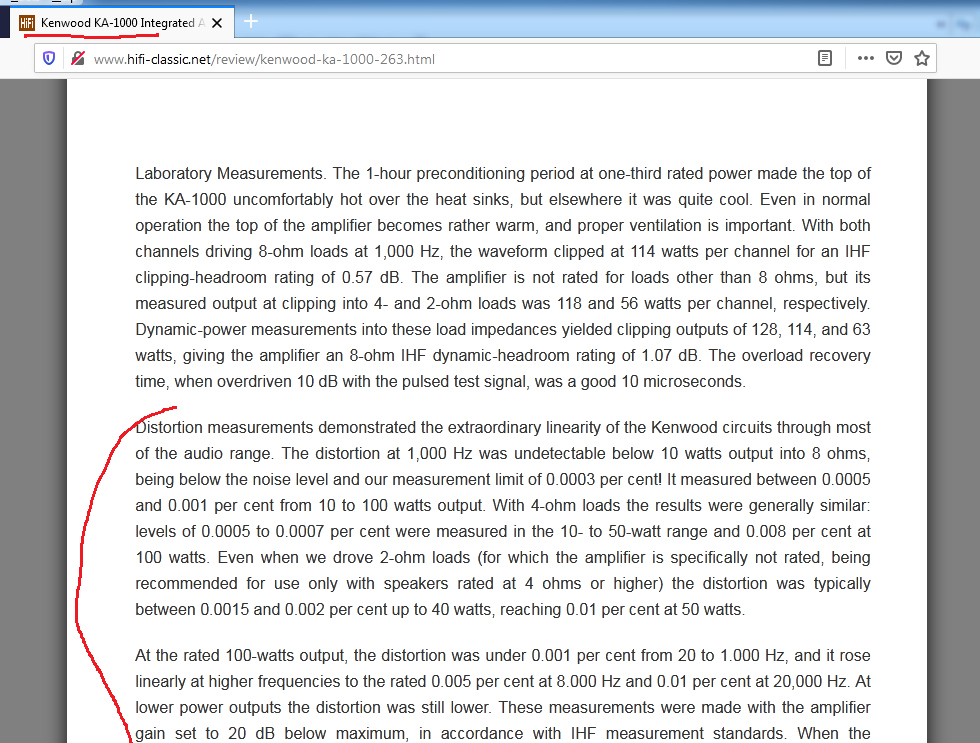Click the HiFi favicon on the tab

tap(27, 23)
